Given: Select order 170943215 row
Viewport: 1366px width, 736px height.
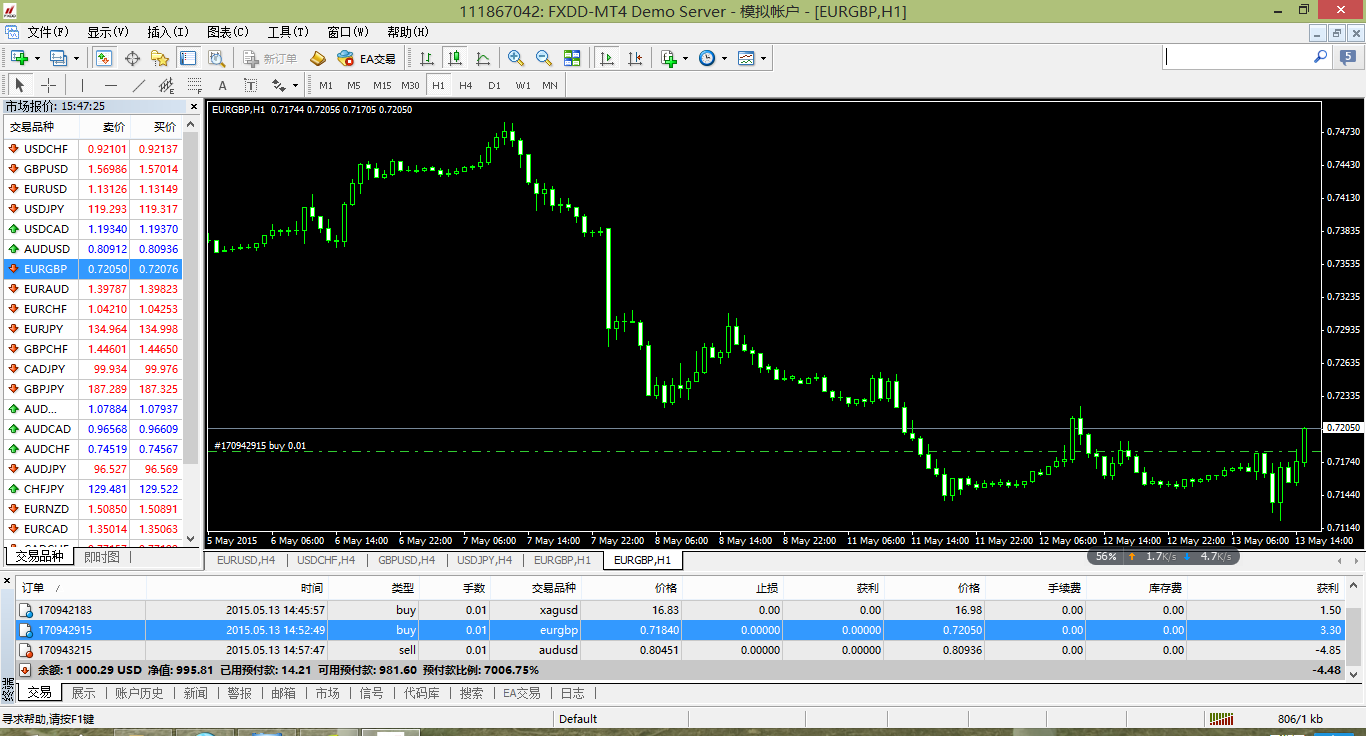Looking at the screenshot, I should (x=680, y=650).
